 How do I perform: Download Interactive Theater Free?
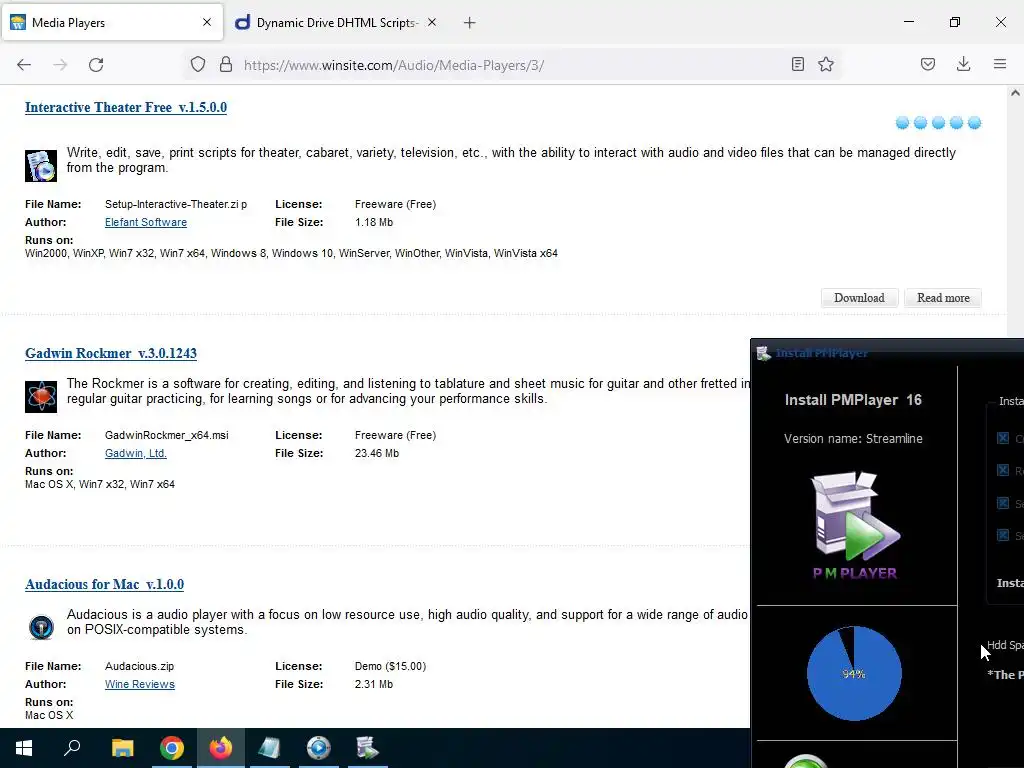coord(859,298)
